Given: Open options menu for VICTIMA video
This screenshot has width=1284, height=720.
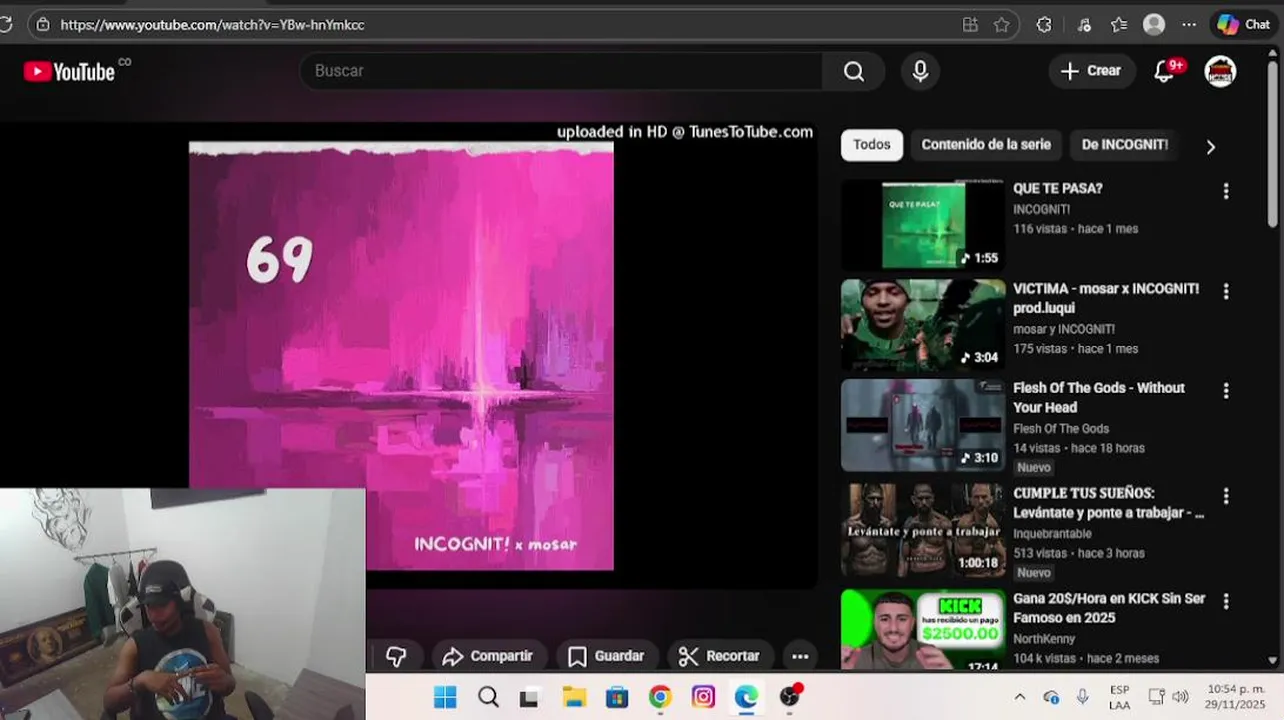Looking at the screenshot, I should (1226, 291).
